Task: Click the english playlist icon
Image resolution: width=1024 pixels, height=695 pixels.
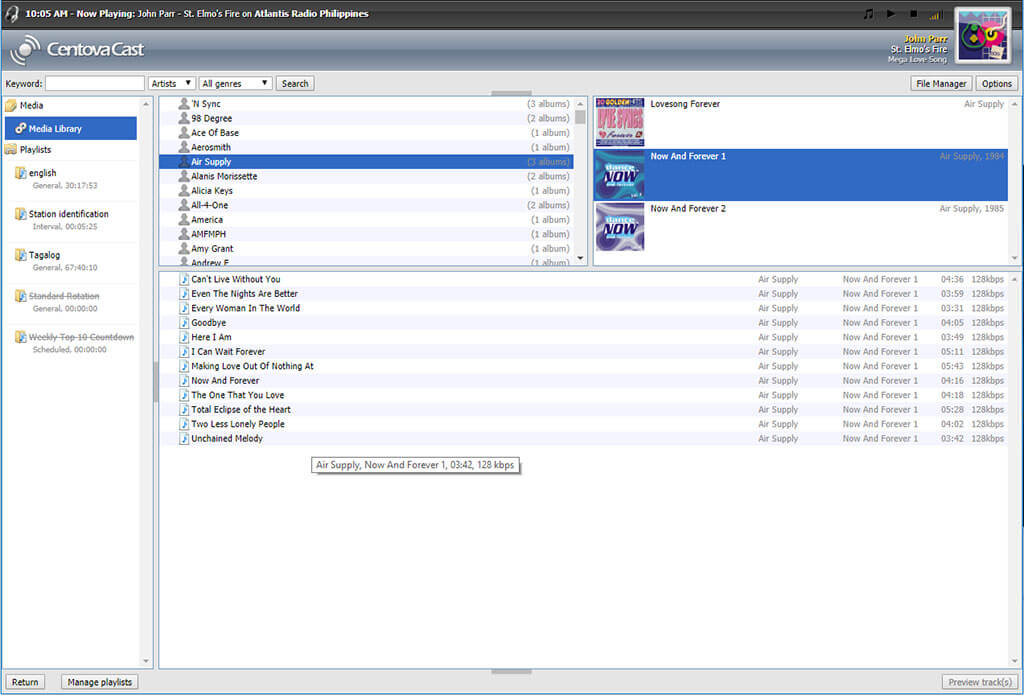Action: (20, 173)
